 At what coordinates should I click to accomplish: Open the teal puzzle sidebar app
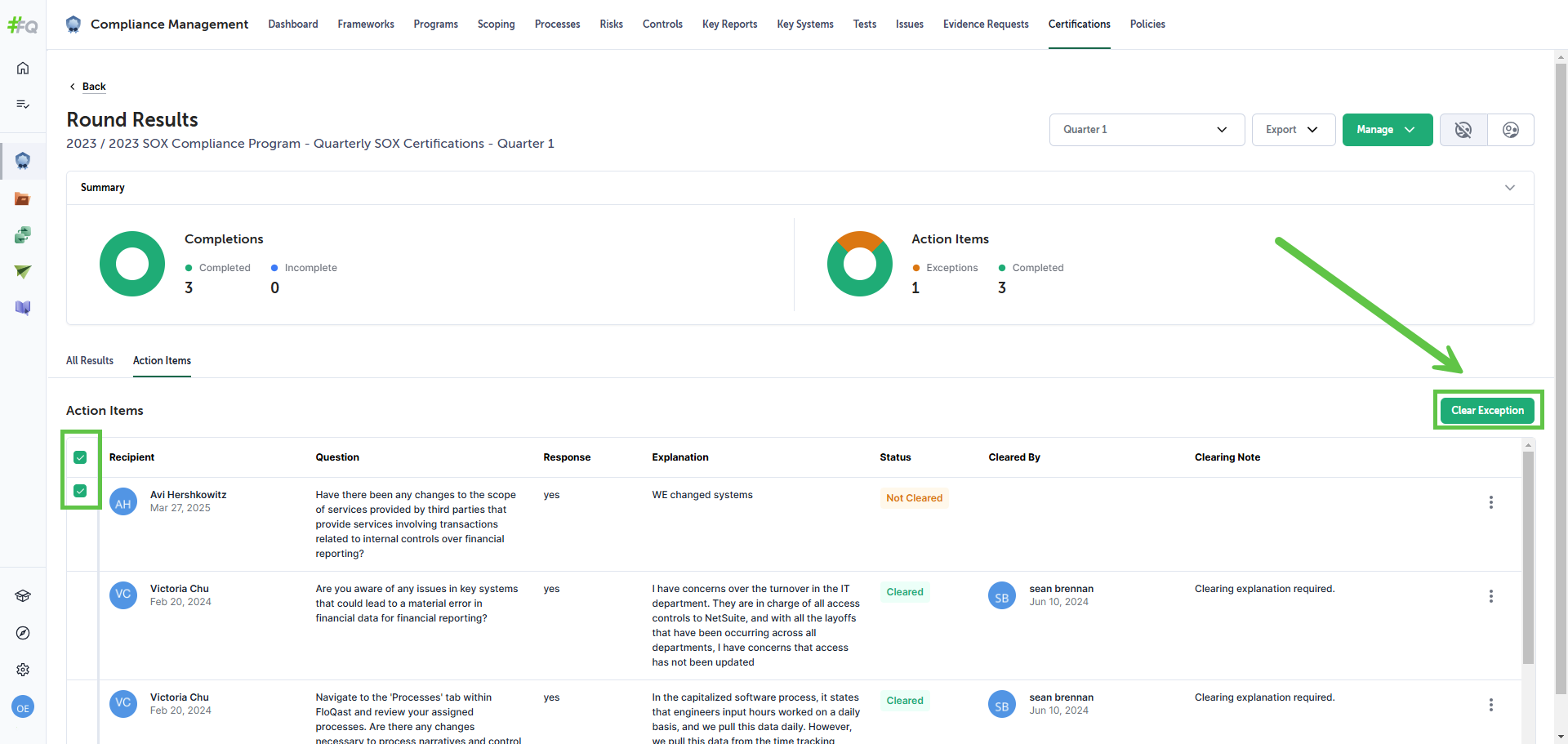tap(23, 235)
